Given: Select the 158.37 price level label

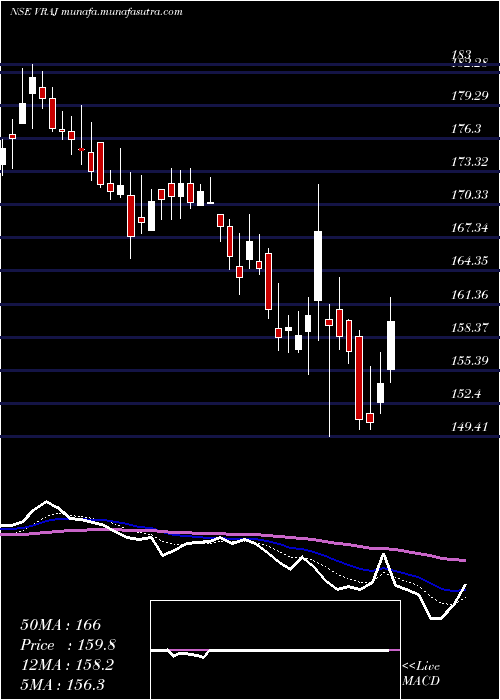Looking at the screenshot, I should (469, 328).
